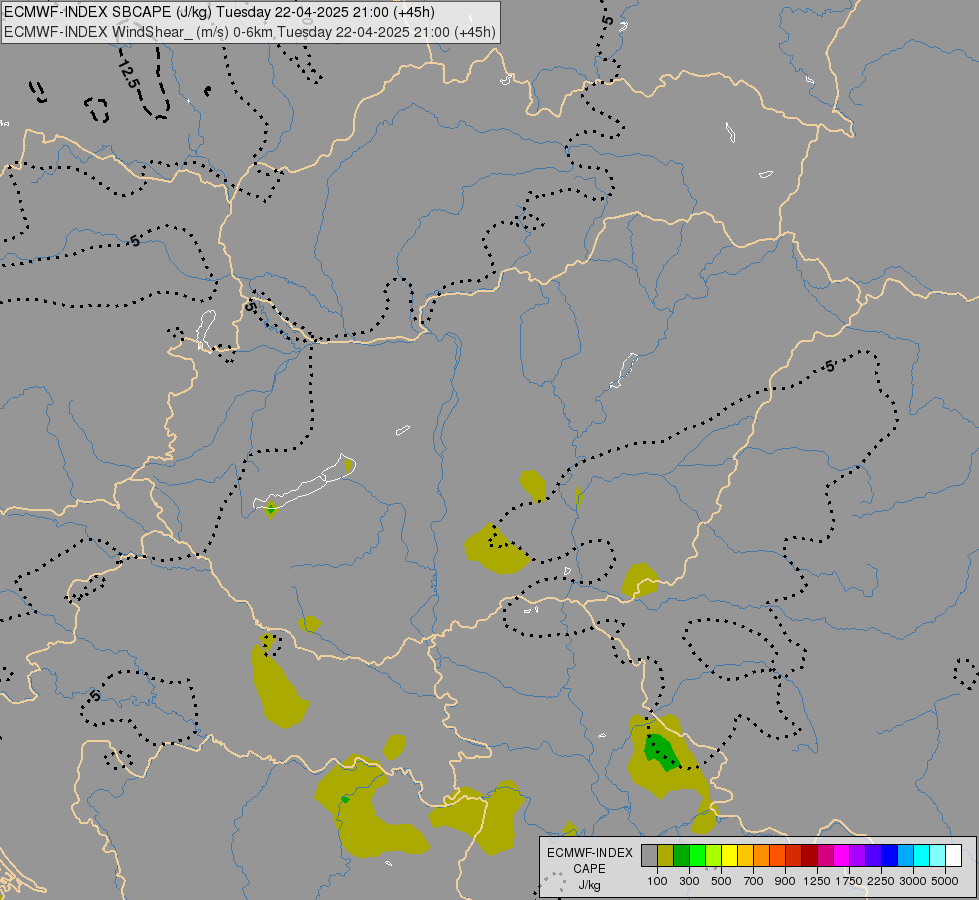Click the white swatch ending the legend
This screenshot has width=979, height=900.
953,856
